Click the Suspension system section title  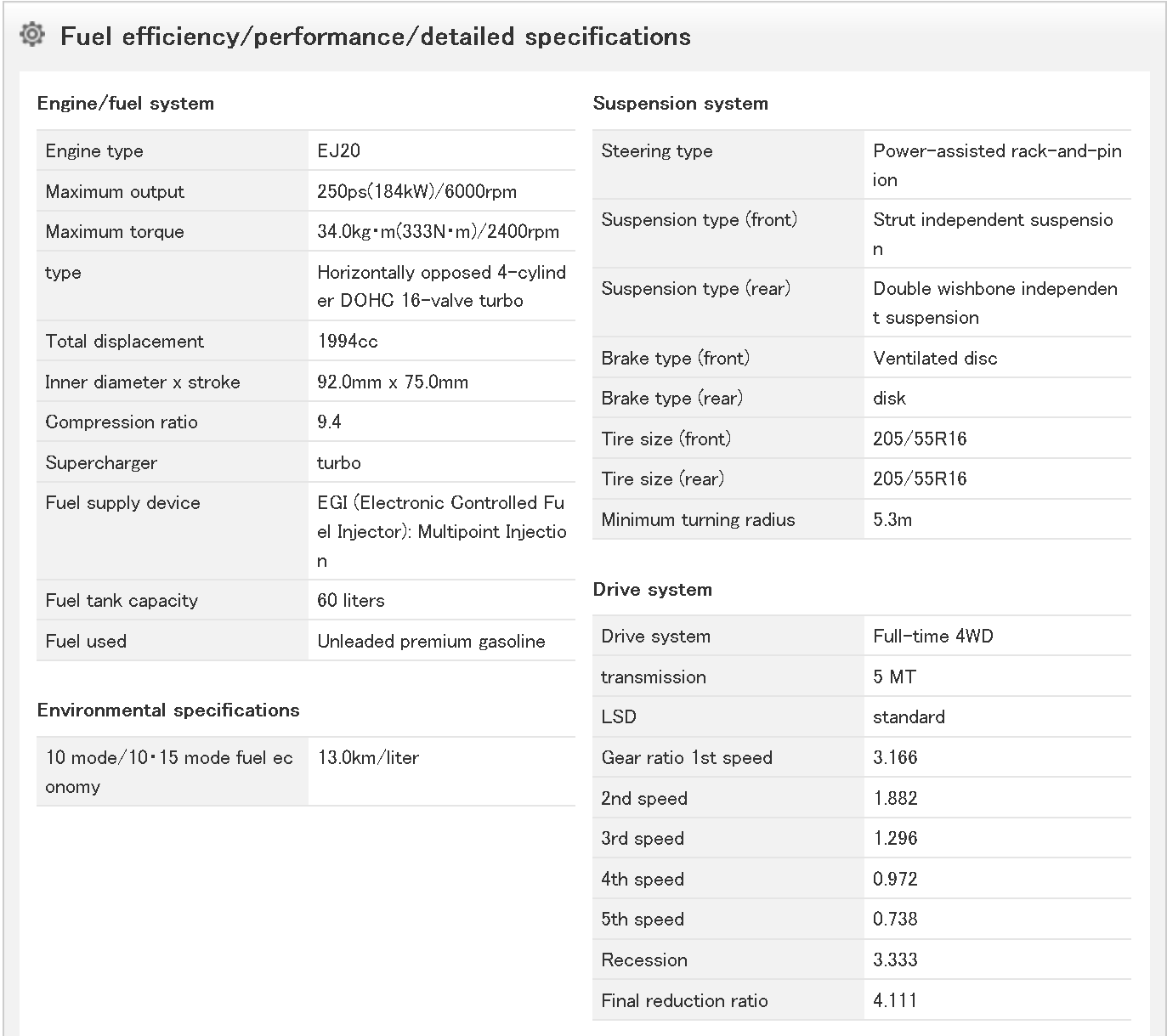pyautogui.click(x=680, y=104)
